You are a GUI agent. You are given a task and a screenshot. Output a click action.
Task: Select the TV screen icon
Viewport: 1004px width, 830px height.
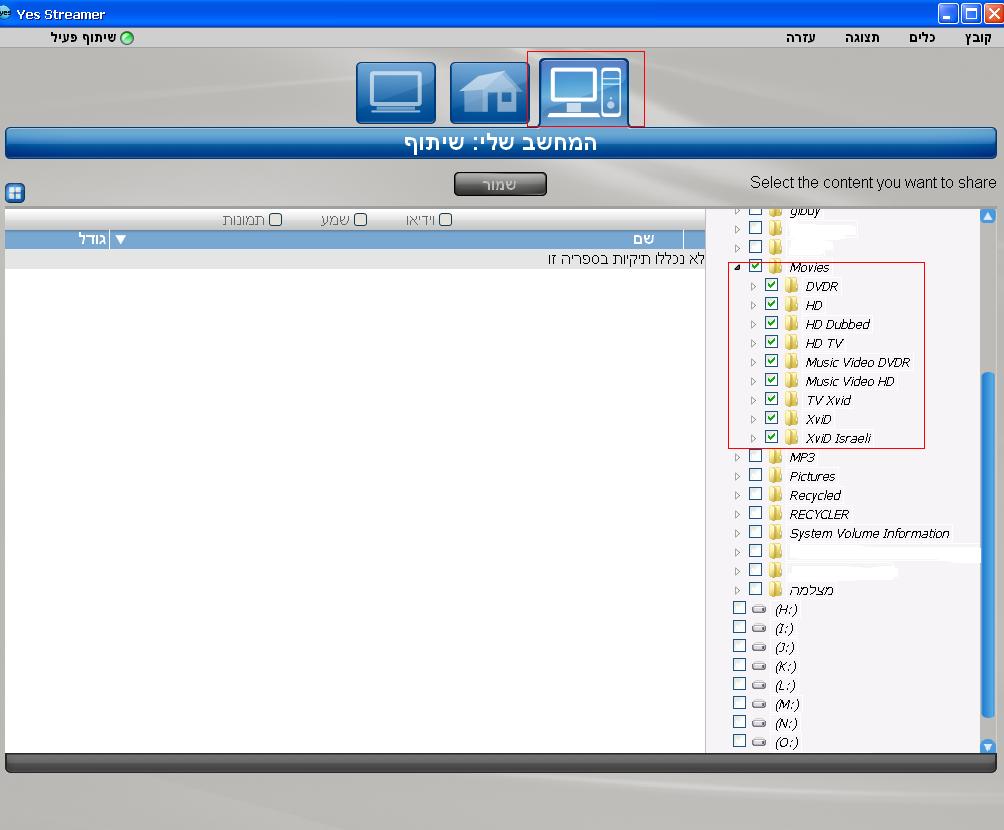click(396, 93)
